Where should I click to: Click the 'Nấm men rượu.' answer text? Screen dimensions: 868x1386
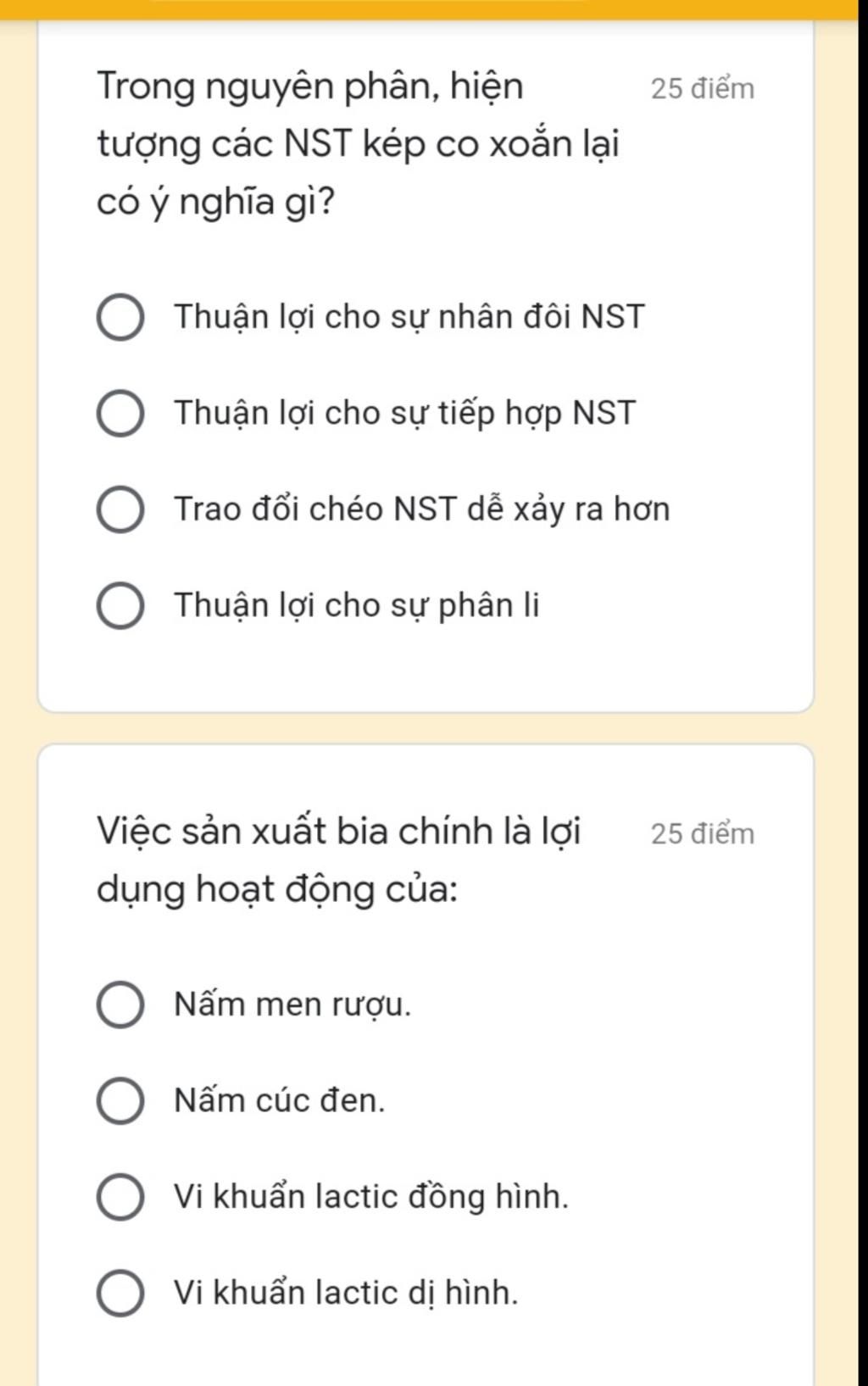pos(292,1005)
